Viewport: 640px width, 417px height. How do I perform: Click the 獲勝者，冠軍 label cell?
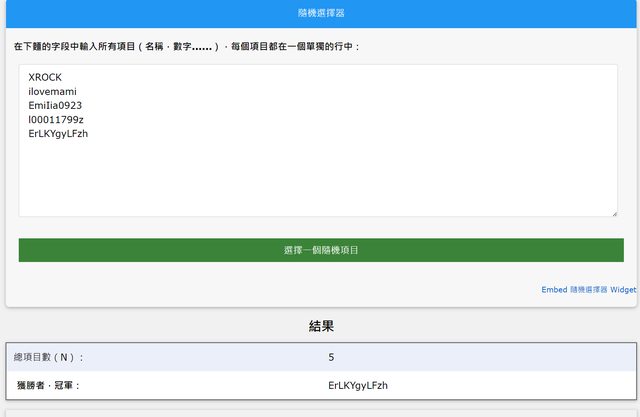(48, 385)
